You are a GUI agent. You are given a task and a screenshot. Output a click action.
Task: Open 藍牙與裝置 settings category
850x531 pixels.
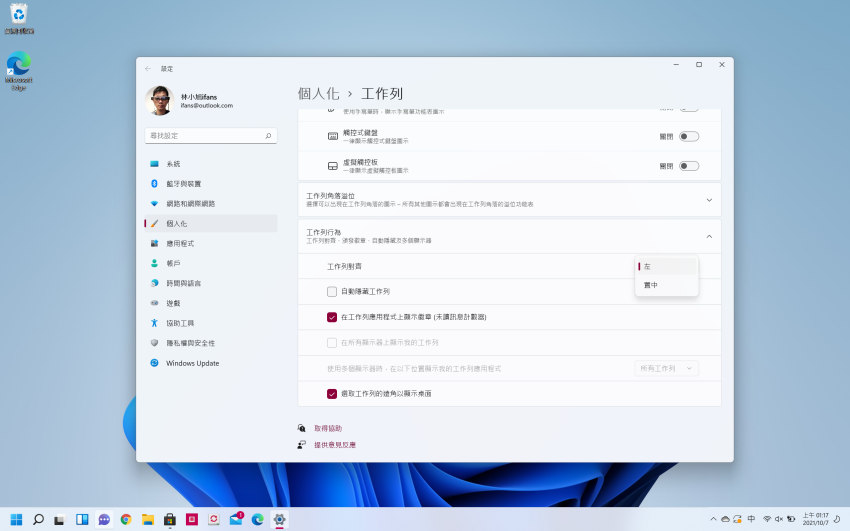point(211,184)
